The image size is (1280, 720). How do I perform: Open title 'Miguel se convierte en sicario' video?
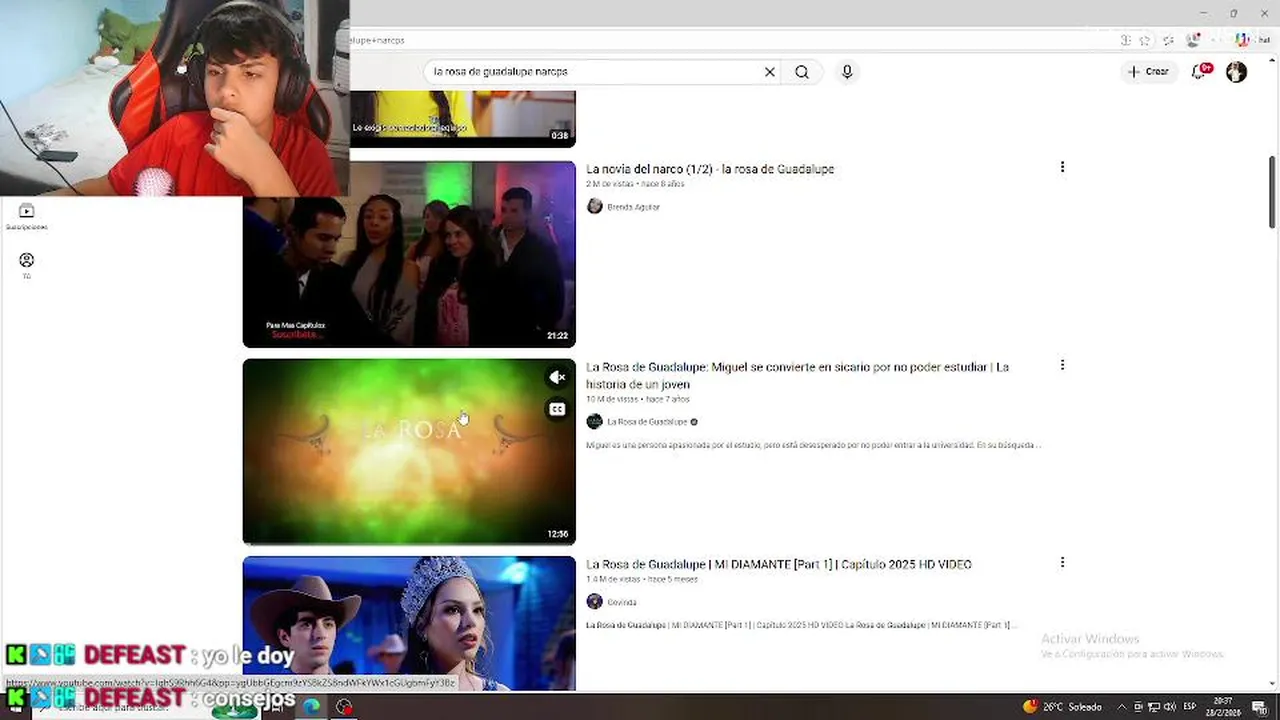797,375
